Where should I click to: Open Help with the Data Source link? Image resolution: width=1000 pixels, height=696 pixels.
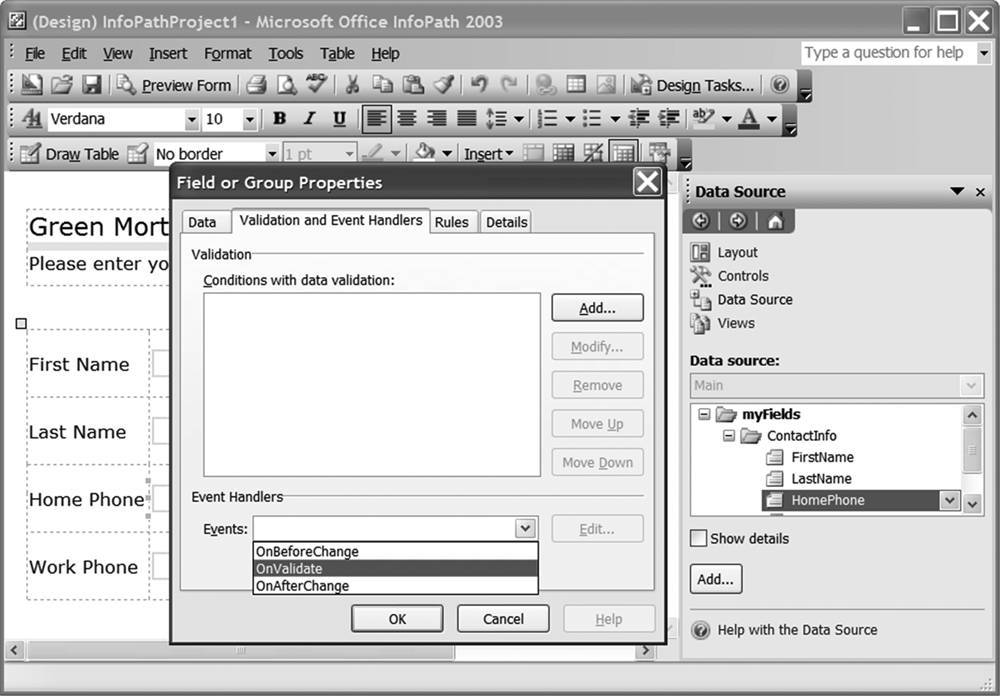point(797,630)
